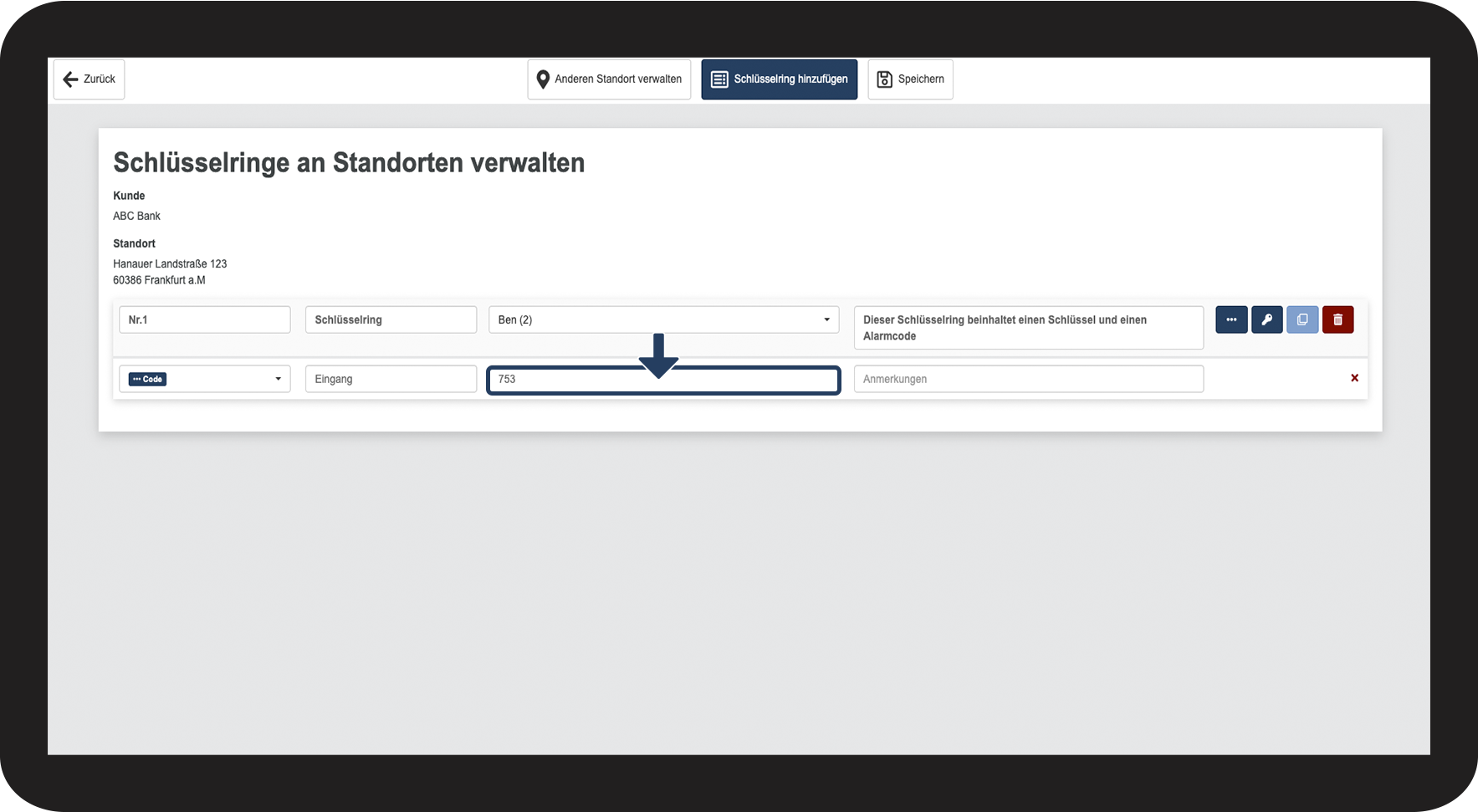Click the back arrow icon
Screen dimensions: 1478x812
pos(71,79)
